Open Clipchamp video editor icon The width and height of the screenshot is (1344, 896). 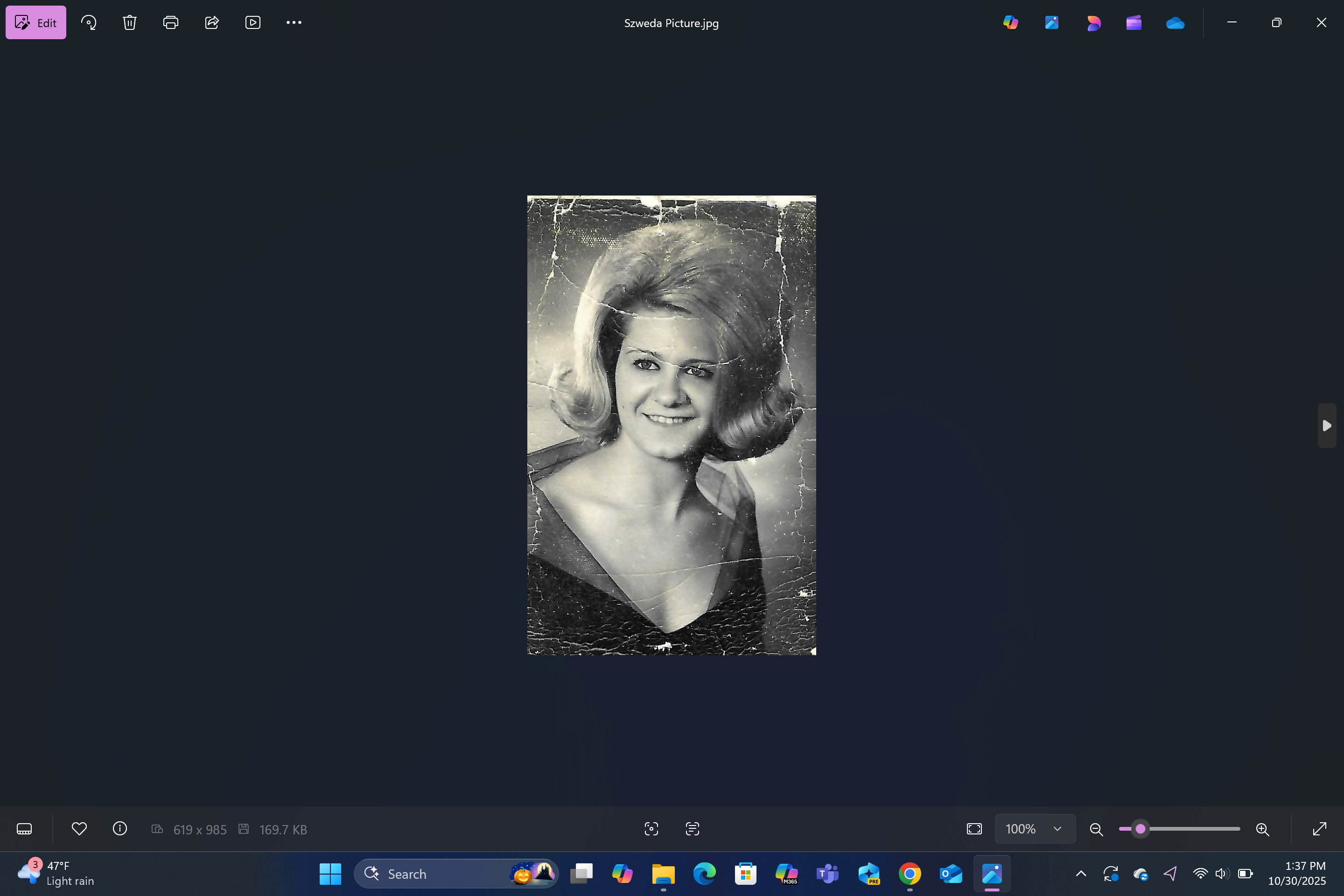pyautogui.click(x=1134, y=23)
